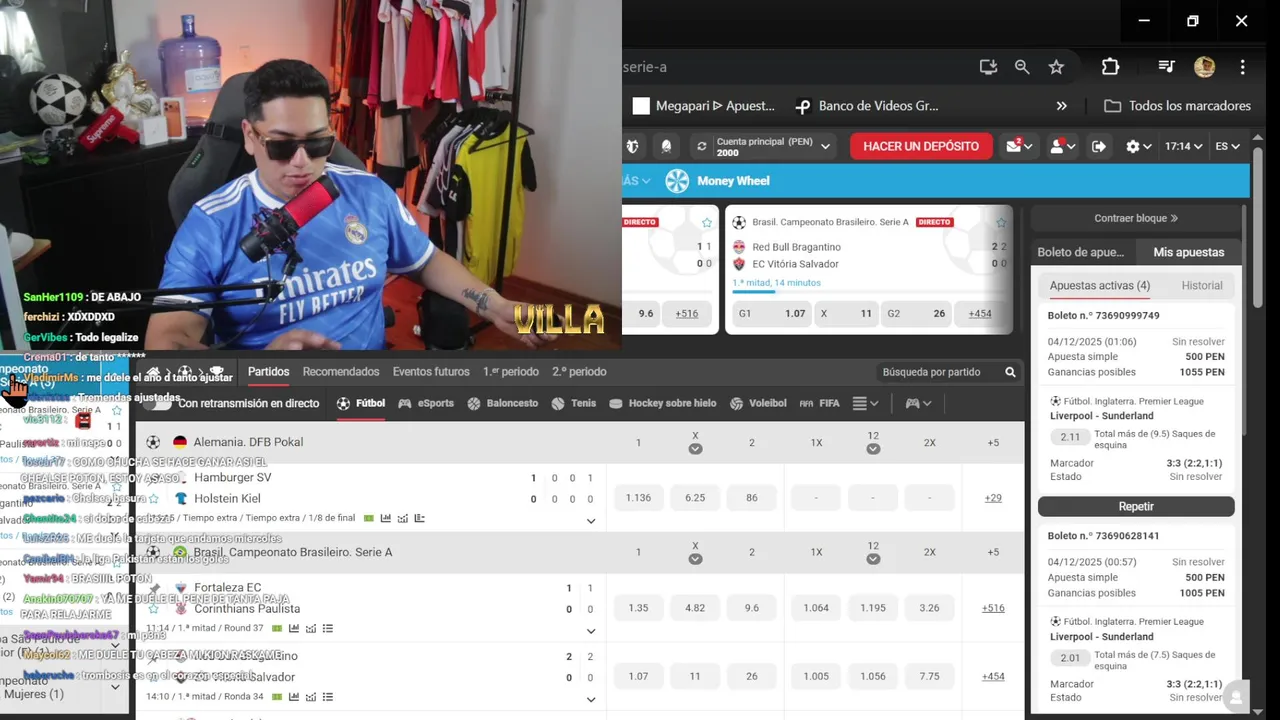Open the more sports list dropdown

(x=866, y=404)
